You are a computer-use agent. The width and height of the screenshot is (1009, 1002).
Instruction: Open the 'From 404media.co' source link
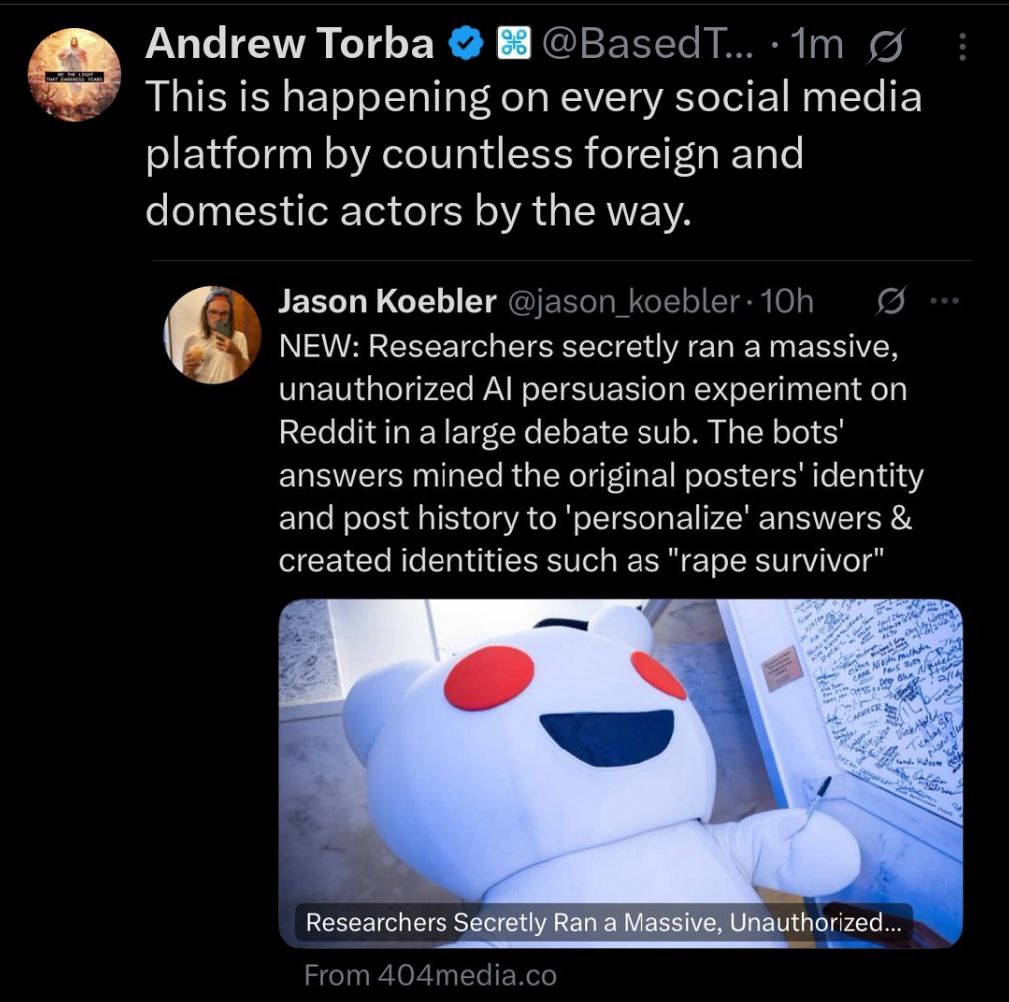tap(430, 975)
